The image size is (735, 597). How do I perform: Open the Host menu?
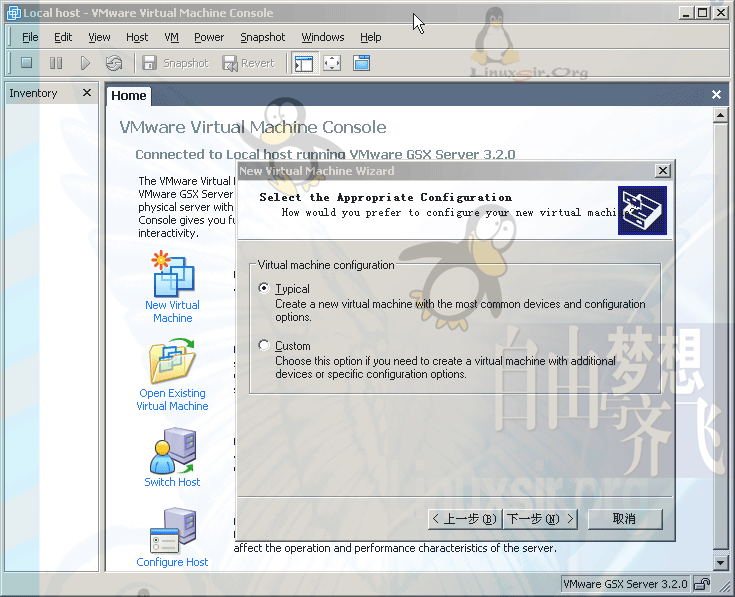pyautogui.click(x=137, y=37)
